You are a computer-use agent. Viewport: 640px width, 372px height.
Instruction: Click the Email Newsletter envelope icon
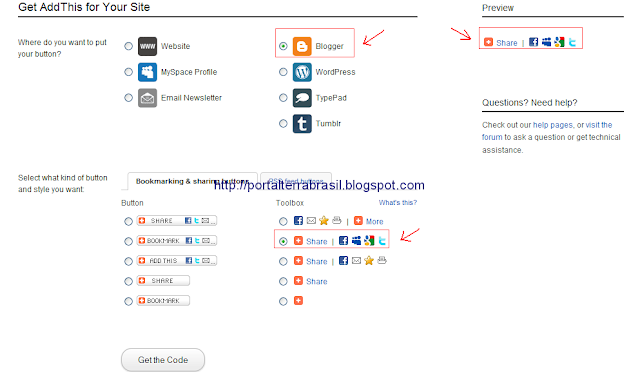click(147, 98)
